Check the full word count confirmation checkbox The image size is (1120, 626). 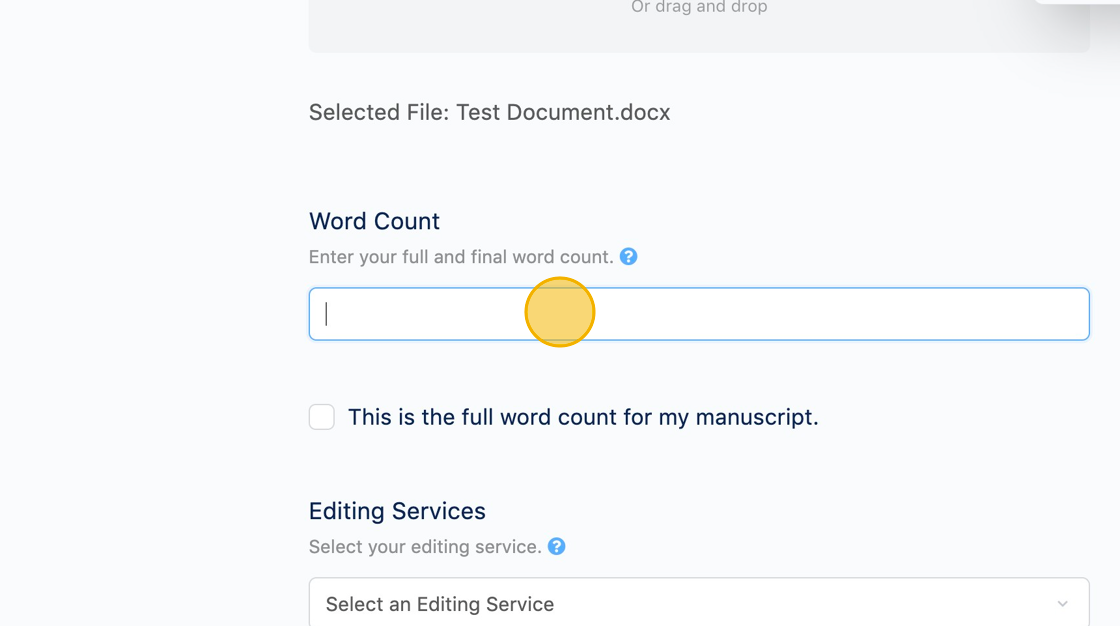click(321, 417)
